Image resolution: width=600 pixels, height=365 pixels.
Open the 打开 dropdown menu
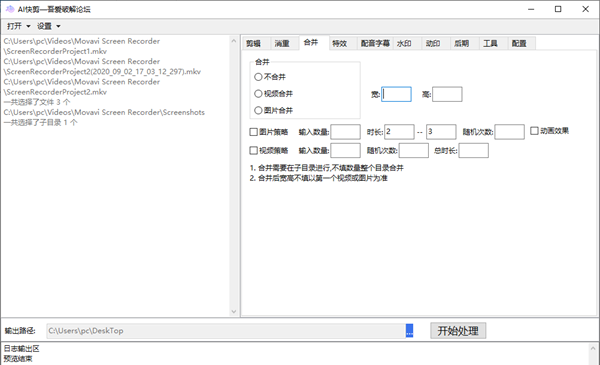pos(18,26)
